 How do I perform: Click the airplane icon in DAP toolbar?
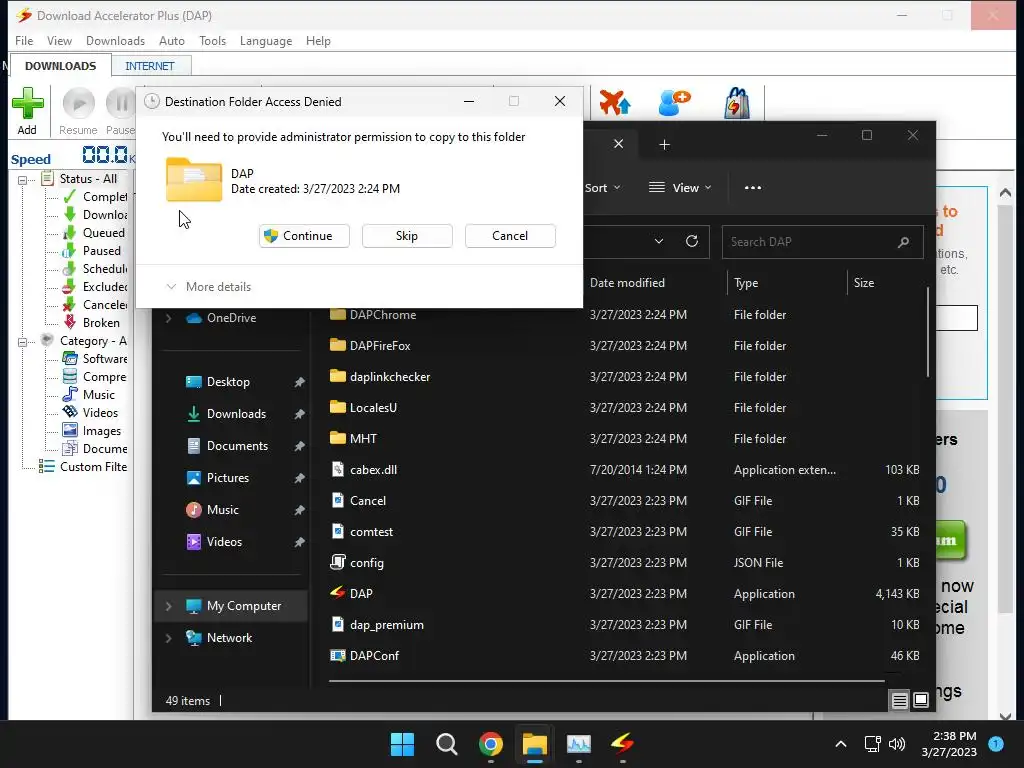point(615,103)
